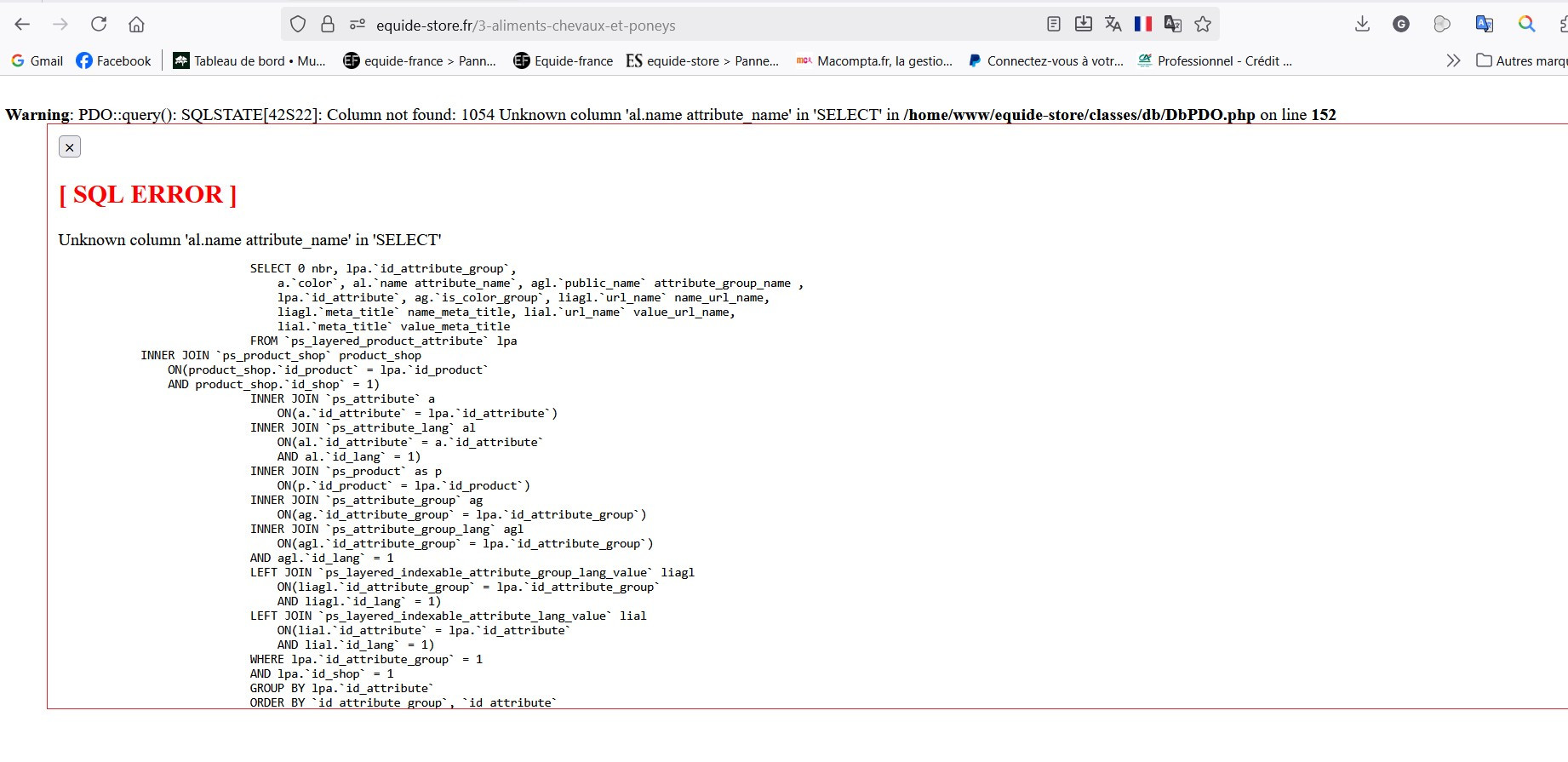This screenshot has height=762, width=1568.
Task: Click the French flag icon in address bar
Action: (x=1143, y=25)
